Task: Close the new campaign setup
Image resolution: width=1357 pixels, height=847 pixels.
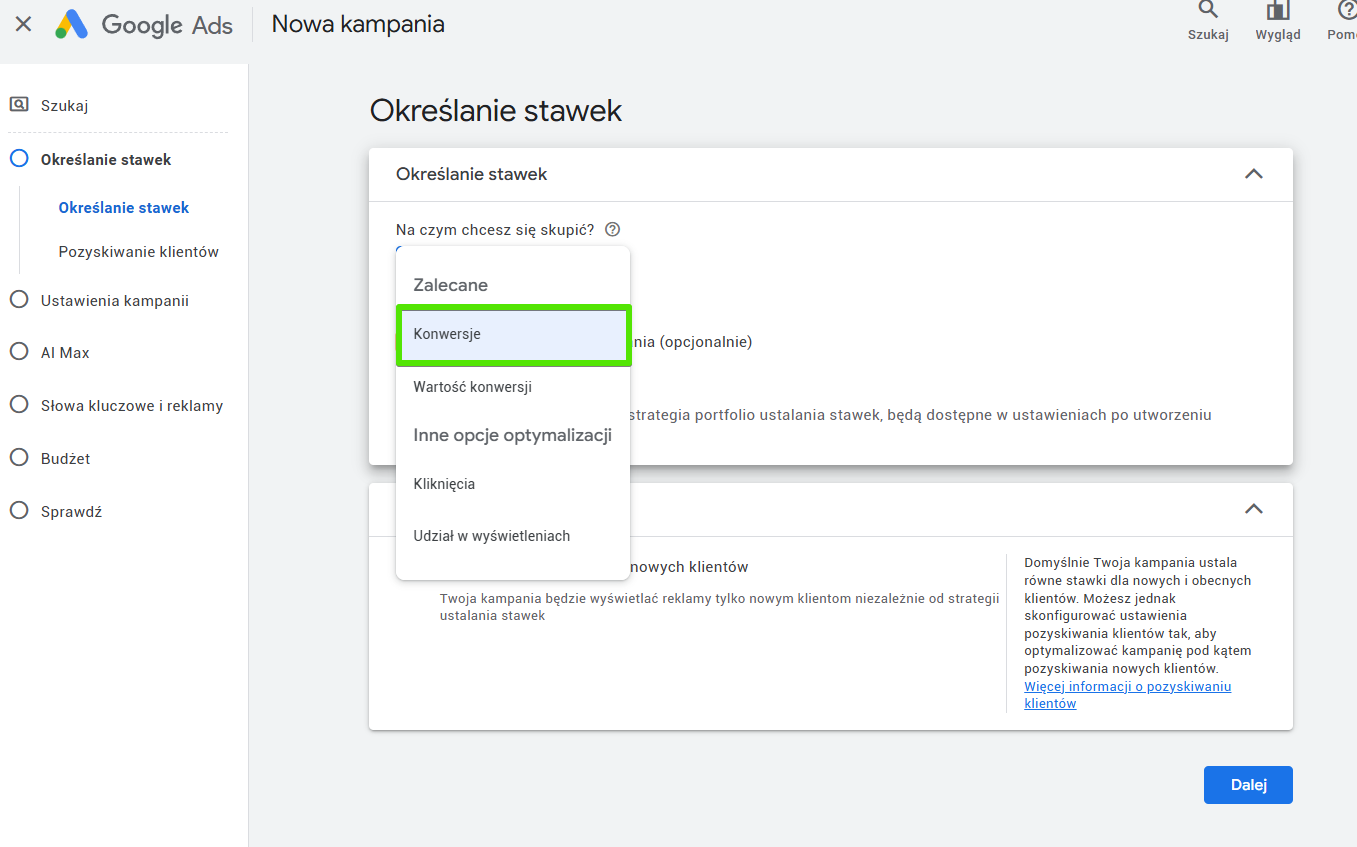Action: click(24, 25)
